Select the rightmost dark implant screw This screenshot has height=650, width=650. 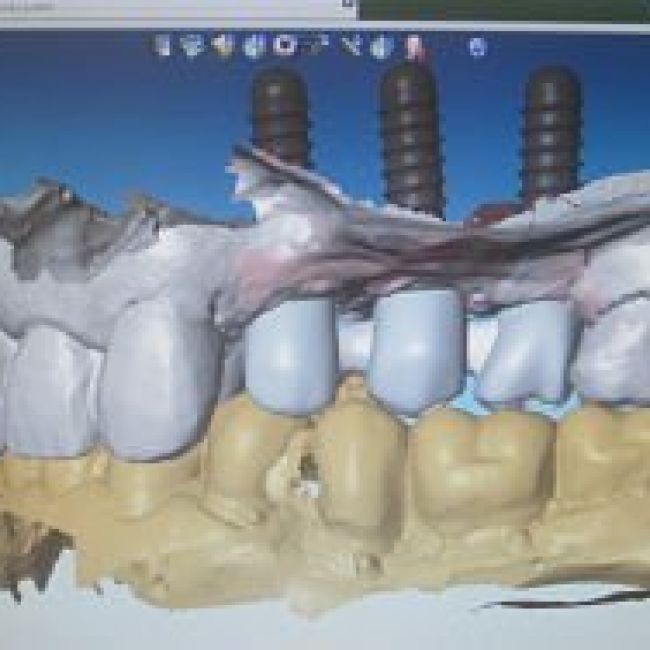[551, 133]
